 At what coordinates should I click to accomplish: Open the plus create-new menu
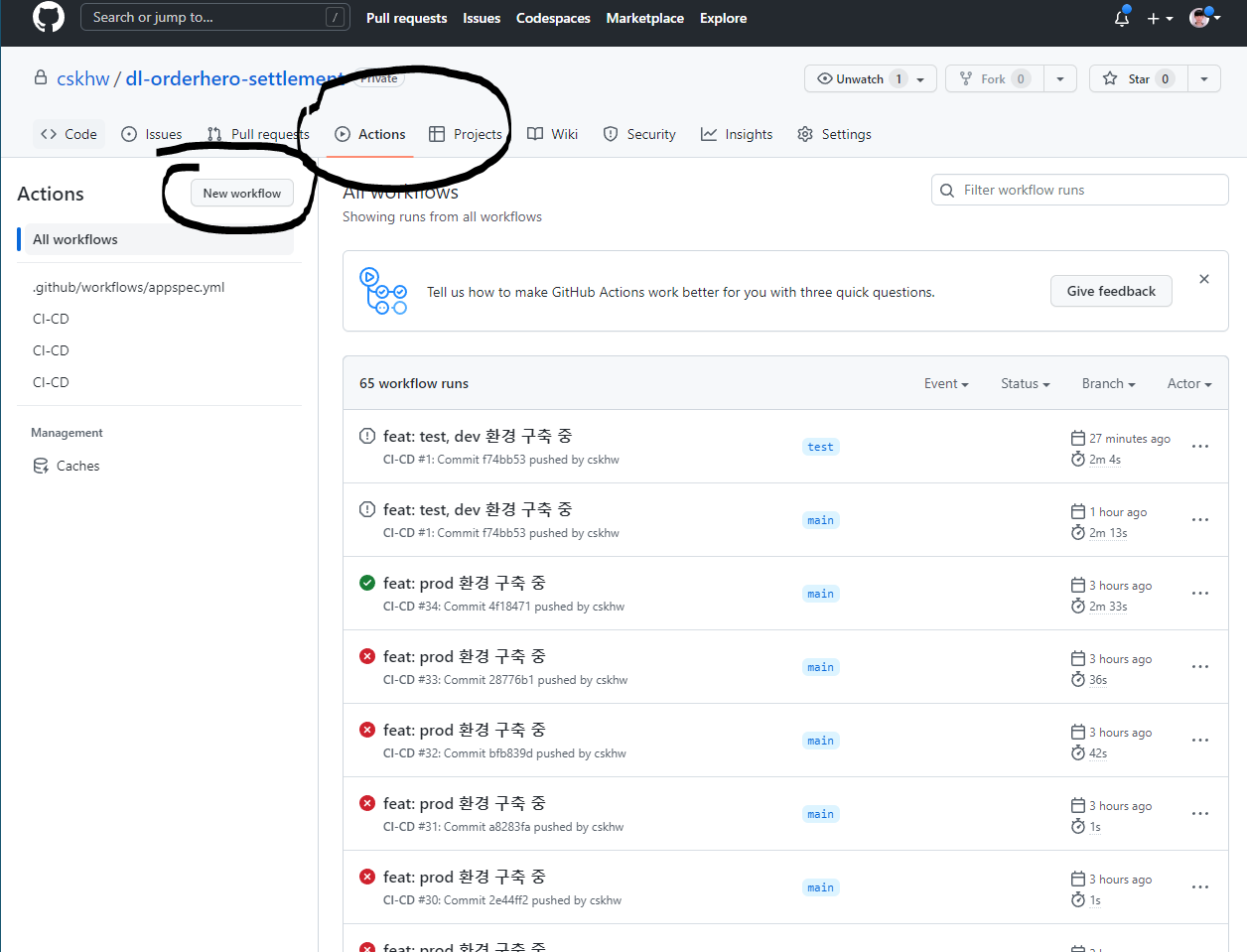[1160, 18]
